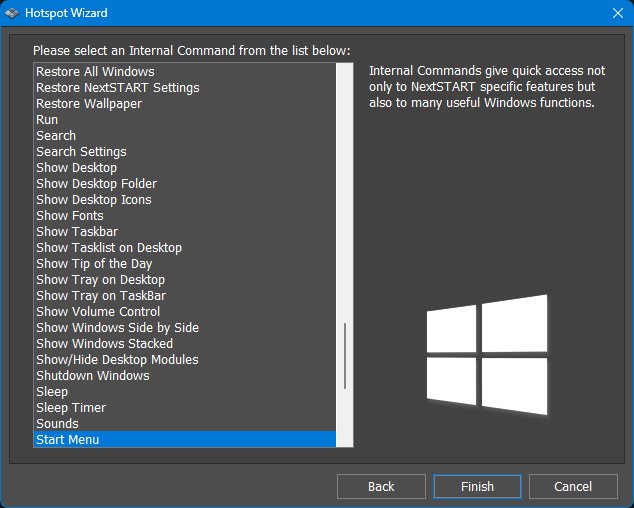Close the Hotspot Wizard dialog
The image size is (634, 508).
(617, 13)
